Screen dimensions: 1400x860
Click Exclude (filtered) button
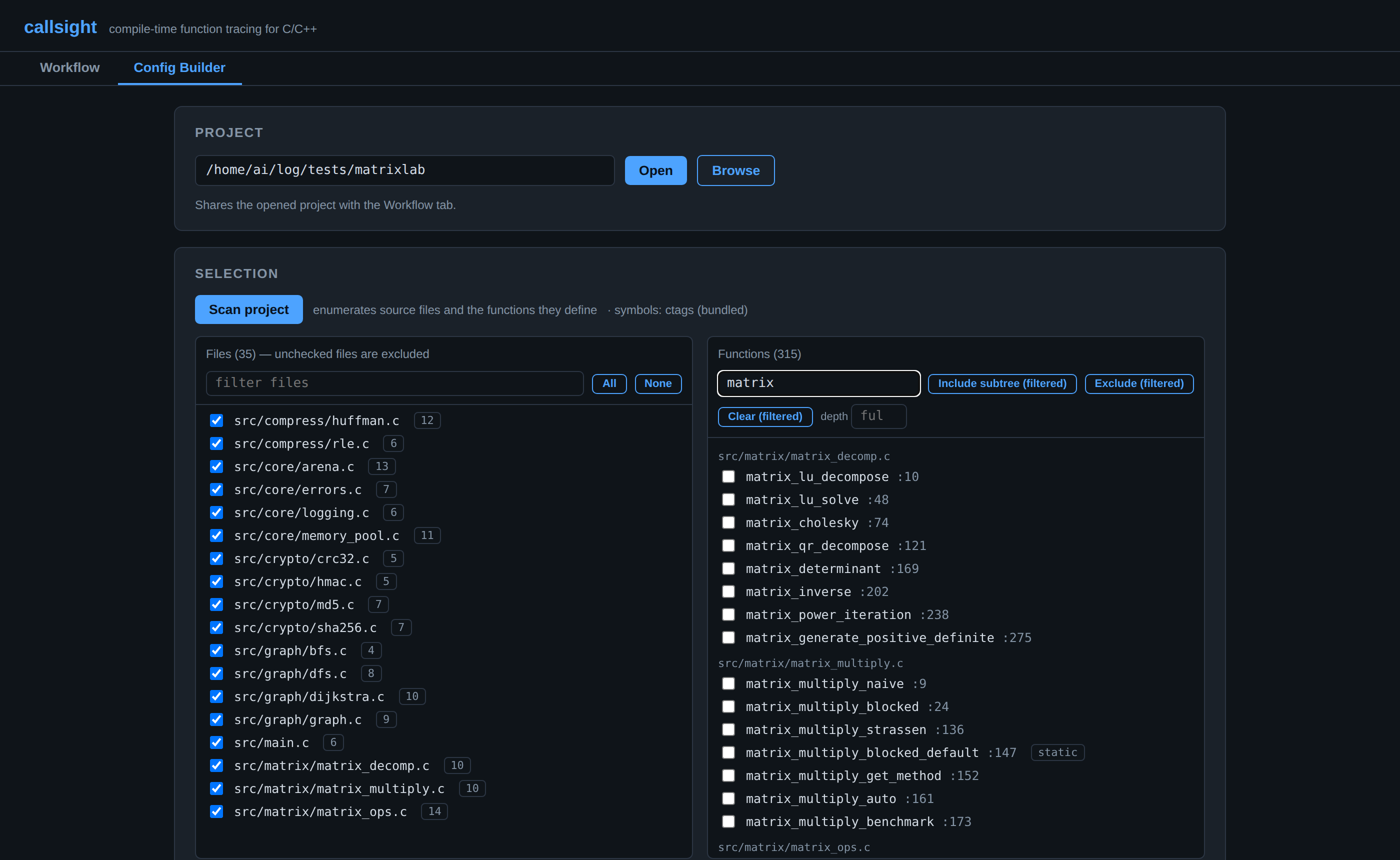coord(1138,383)
